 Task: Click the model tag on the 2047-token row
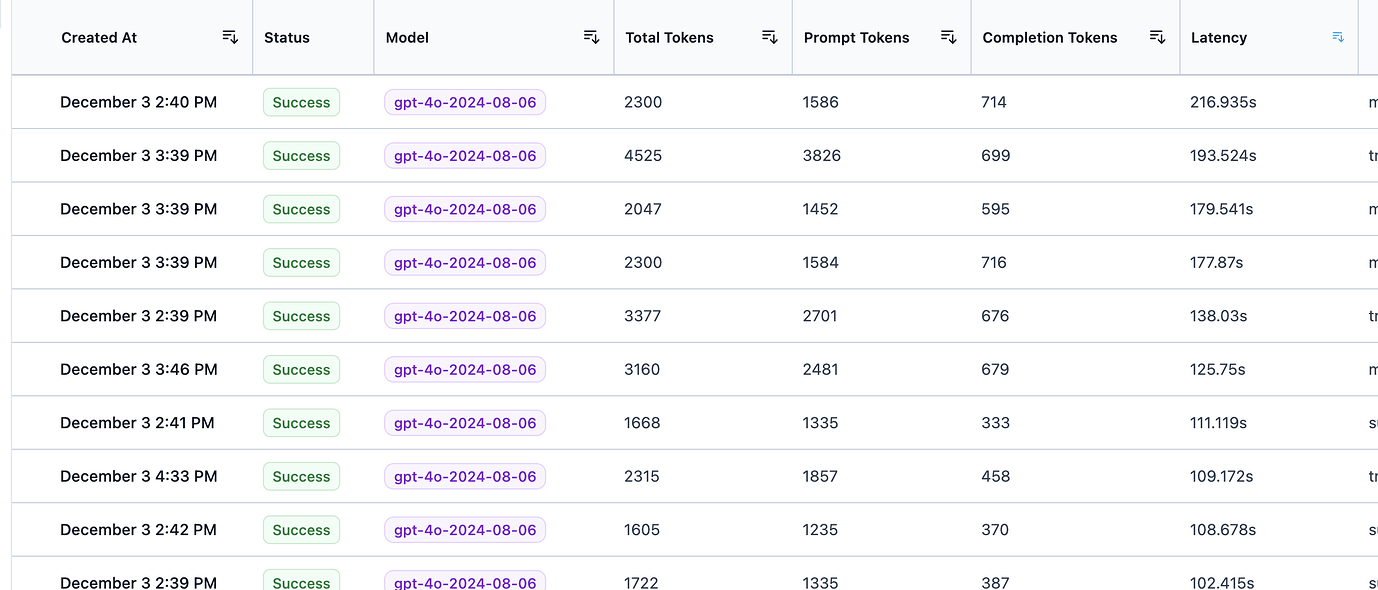[465, 209]
